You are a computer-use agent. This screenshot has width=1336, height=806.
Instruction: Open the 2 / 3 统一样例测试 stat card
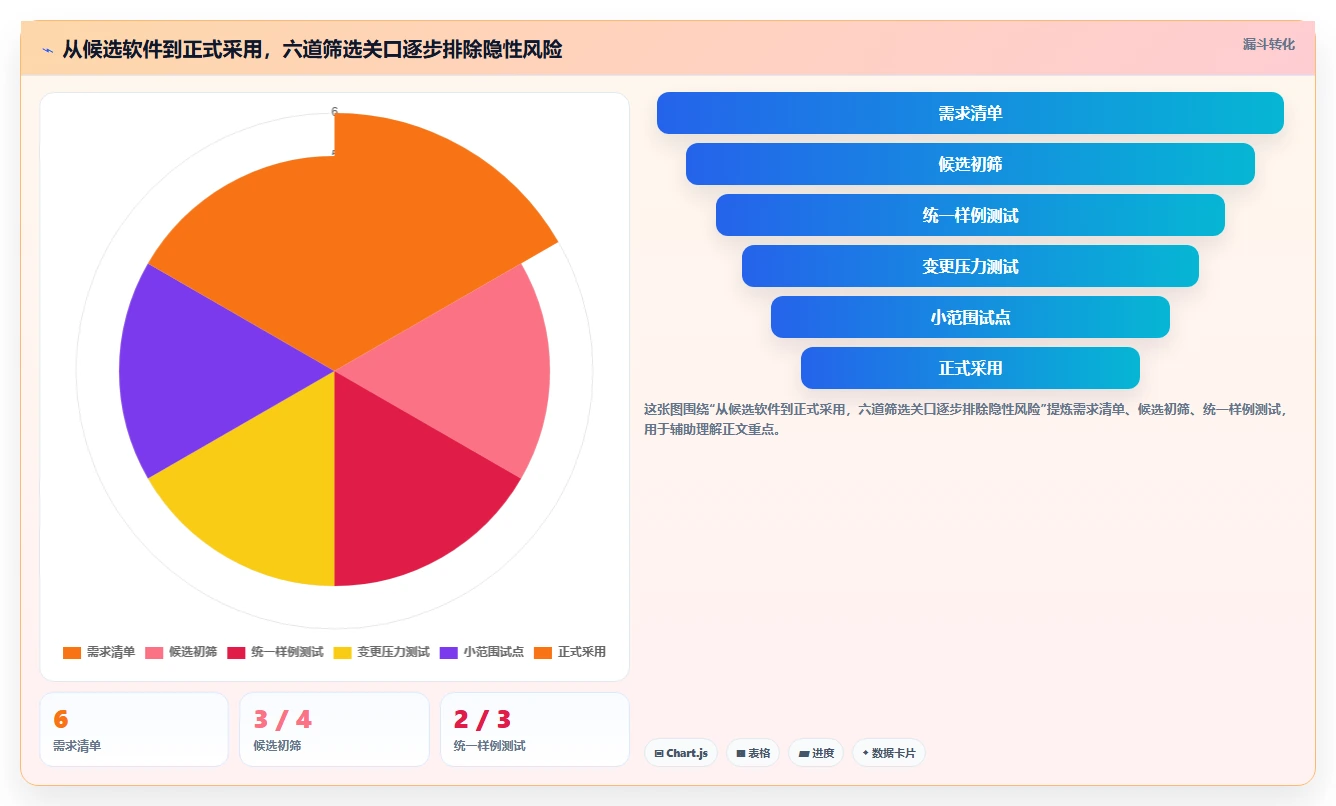(535, 729)
